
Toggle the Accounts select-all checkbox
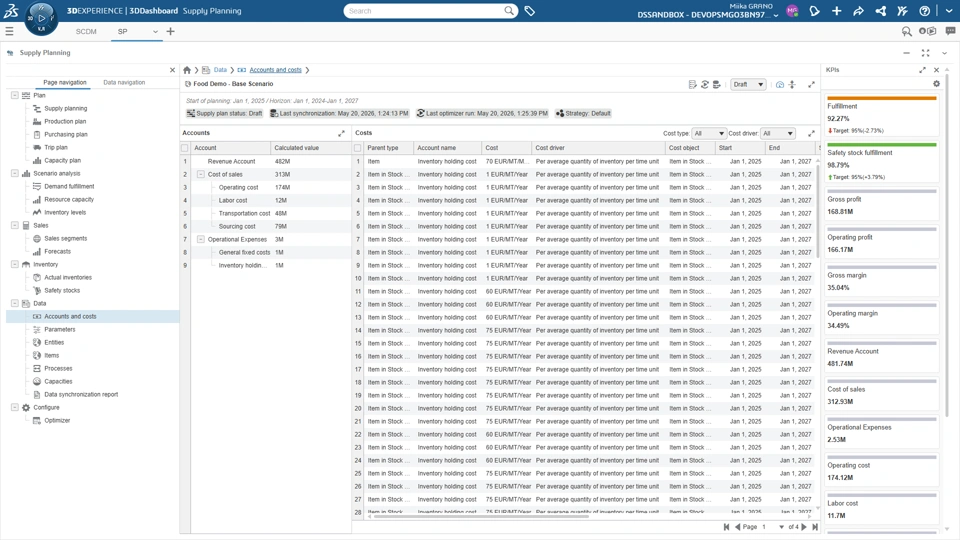(185, 148)
